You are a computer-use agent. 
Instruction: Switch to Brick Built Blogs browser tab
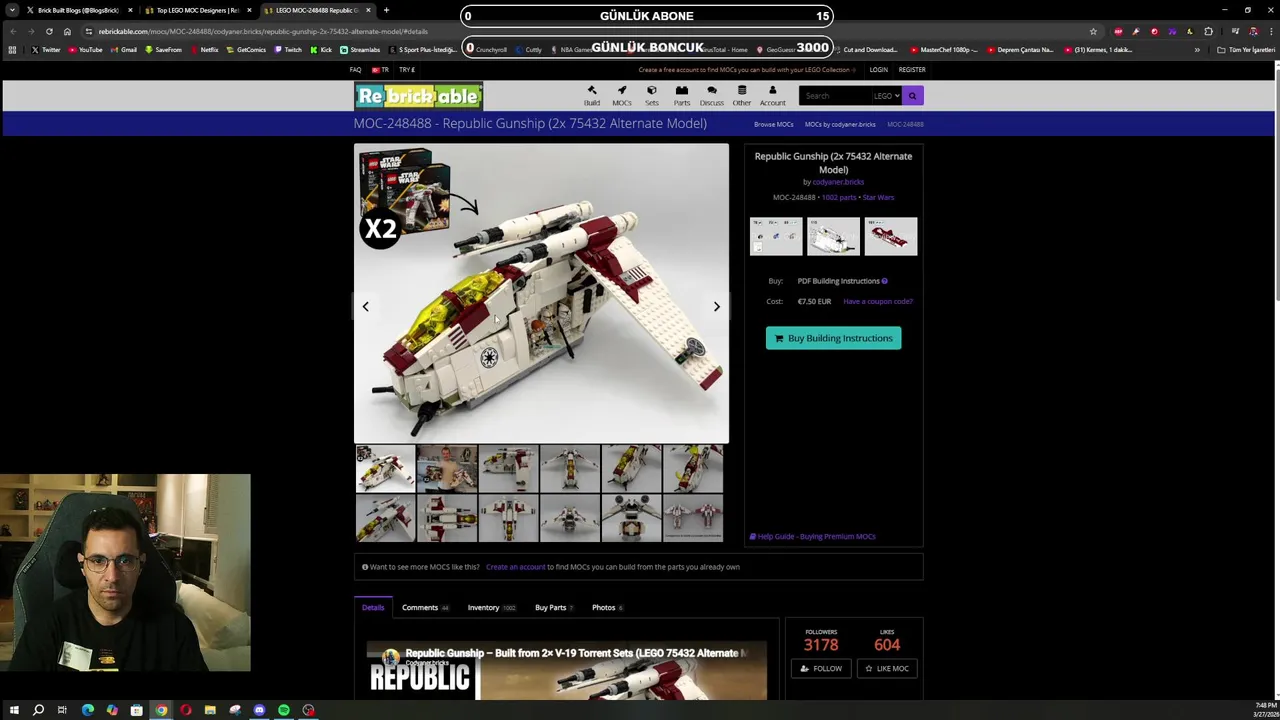tap(78, 10)
